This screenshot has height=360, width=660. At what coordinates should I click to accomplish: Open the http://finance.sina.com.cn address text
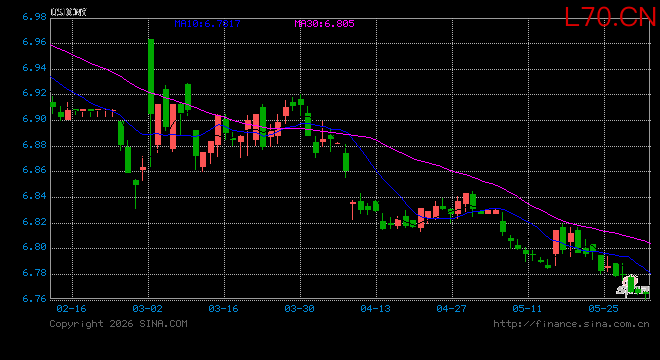click(571, 324)
